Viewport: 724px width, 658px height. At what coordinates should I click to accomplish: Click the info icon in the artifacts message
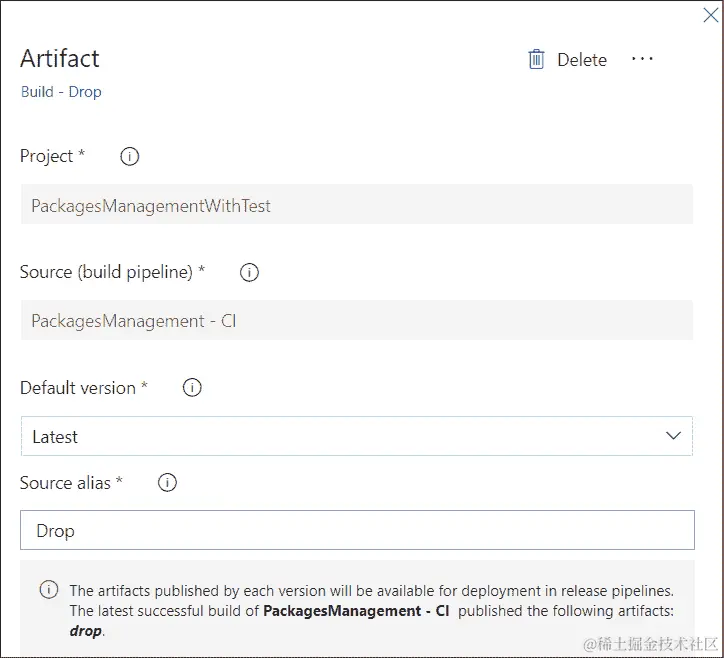click(48, 590)
